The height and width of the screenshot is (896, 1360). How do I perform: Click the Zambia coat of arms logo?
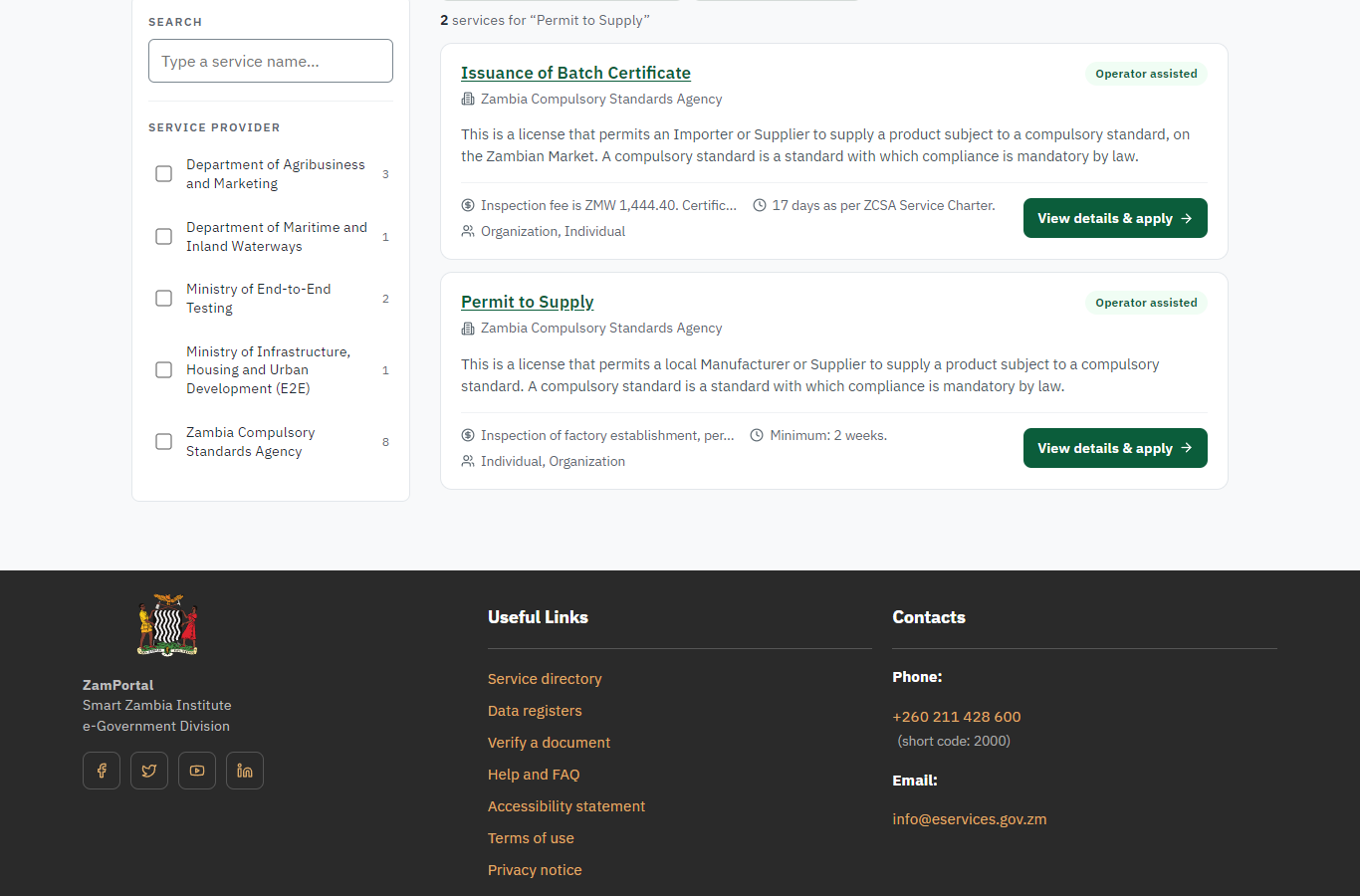[x=167, y=625]
